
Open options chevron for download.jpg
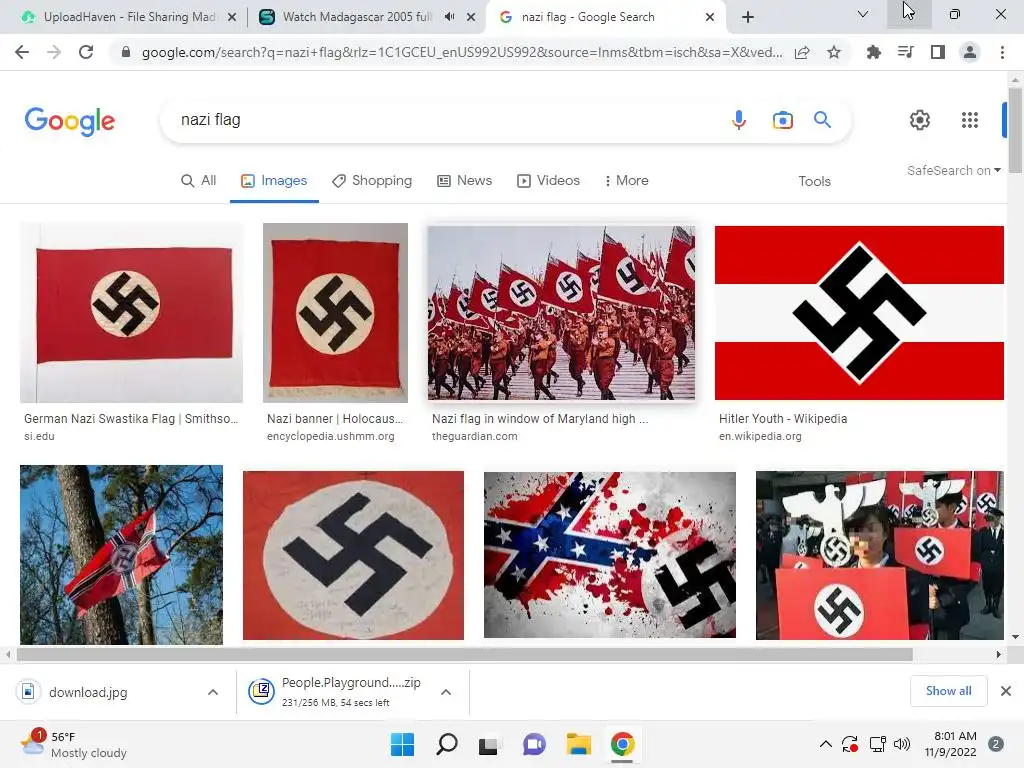(x=213, y=692)
